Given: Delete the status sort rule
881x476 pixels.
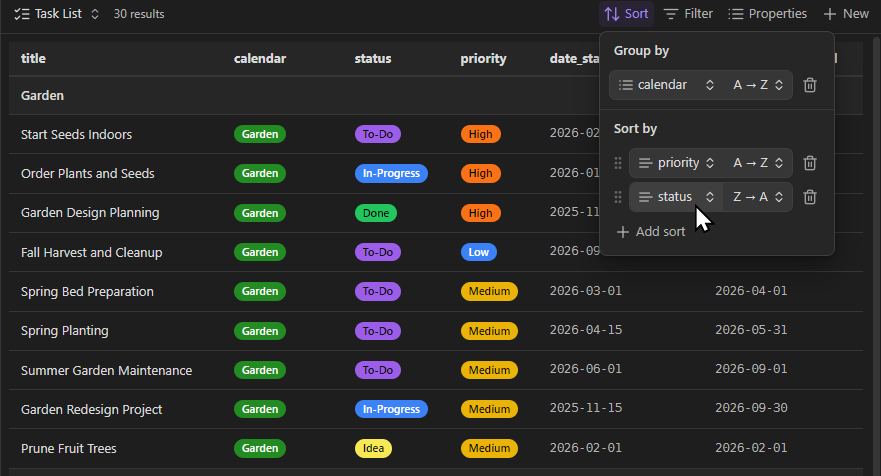Looking at the screenshot, I should [810, 197].
